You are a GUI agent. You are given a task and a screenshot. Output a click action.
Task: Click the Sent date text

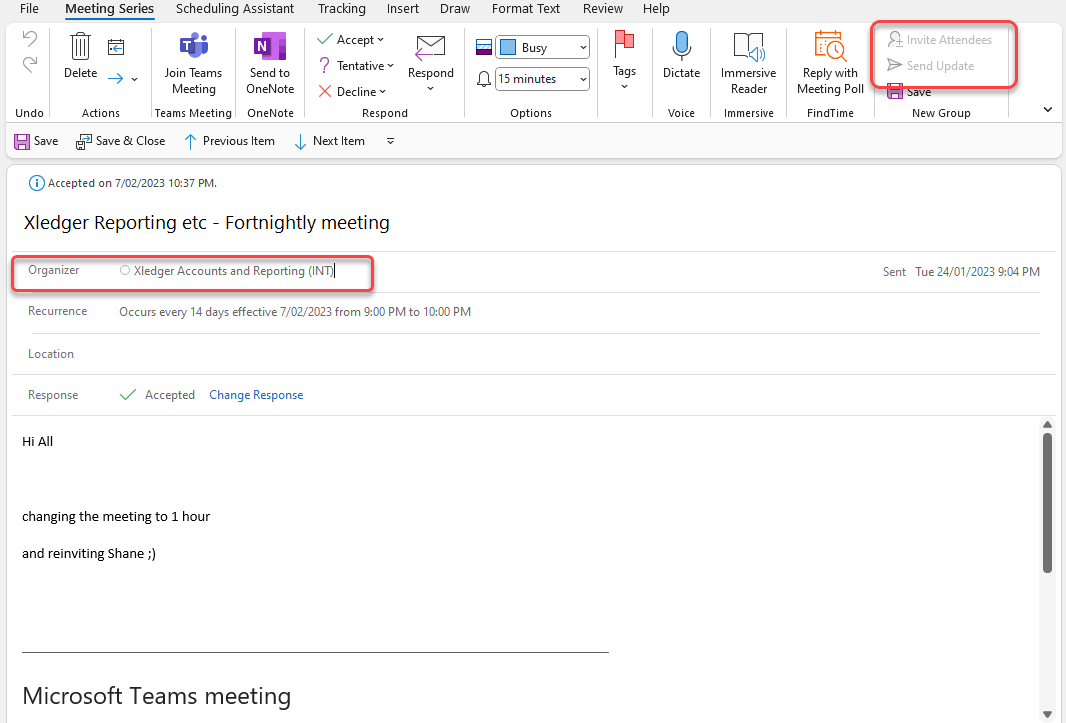pos(977,271)
